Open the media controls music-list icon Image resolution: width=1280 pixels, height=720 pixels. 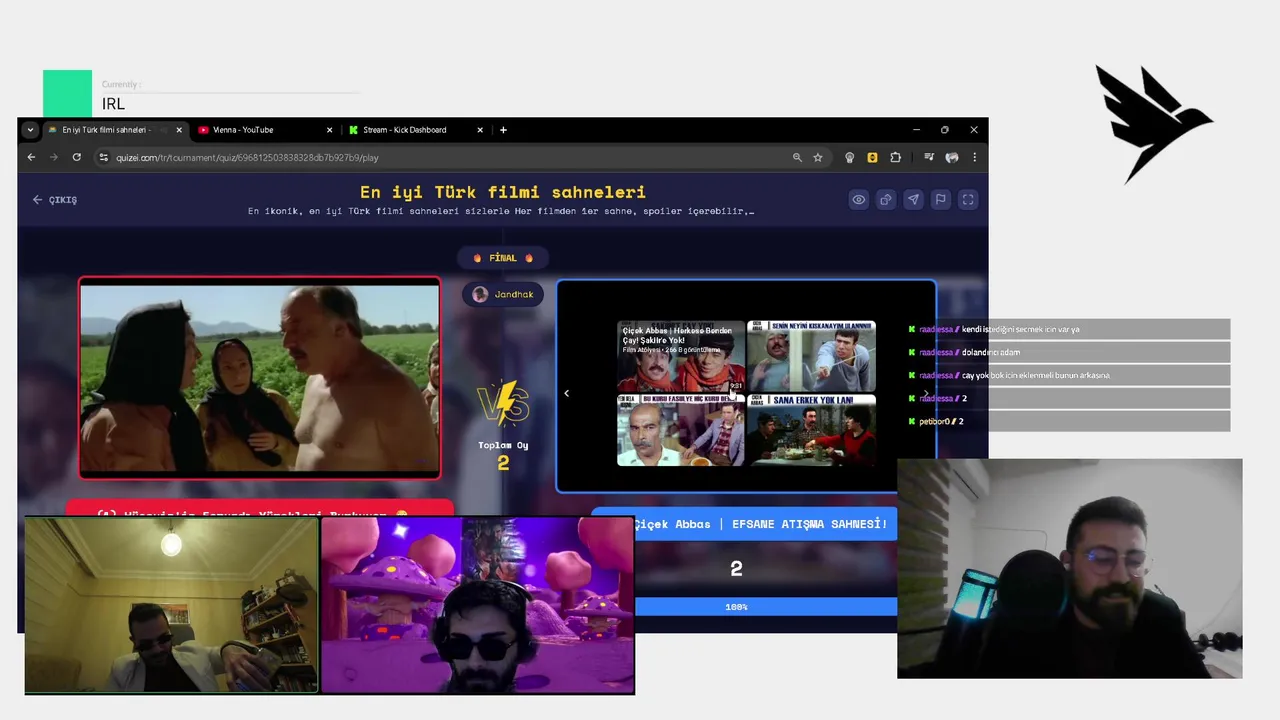929,157
